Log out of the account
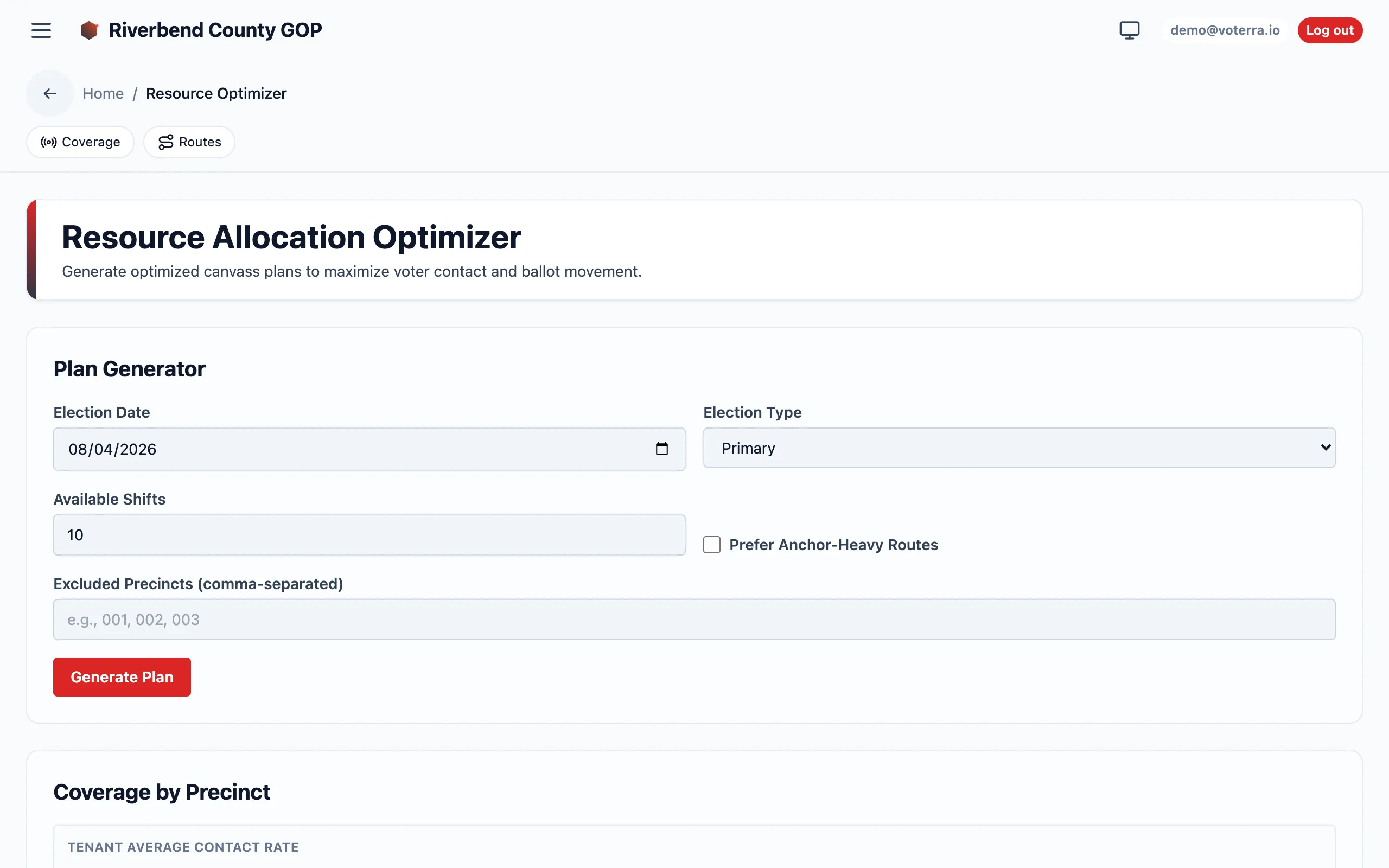The width and height of the screenshot is (1389, 868). coord(1330,30)
